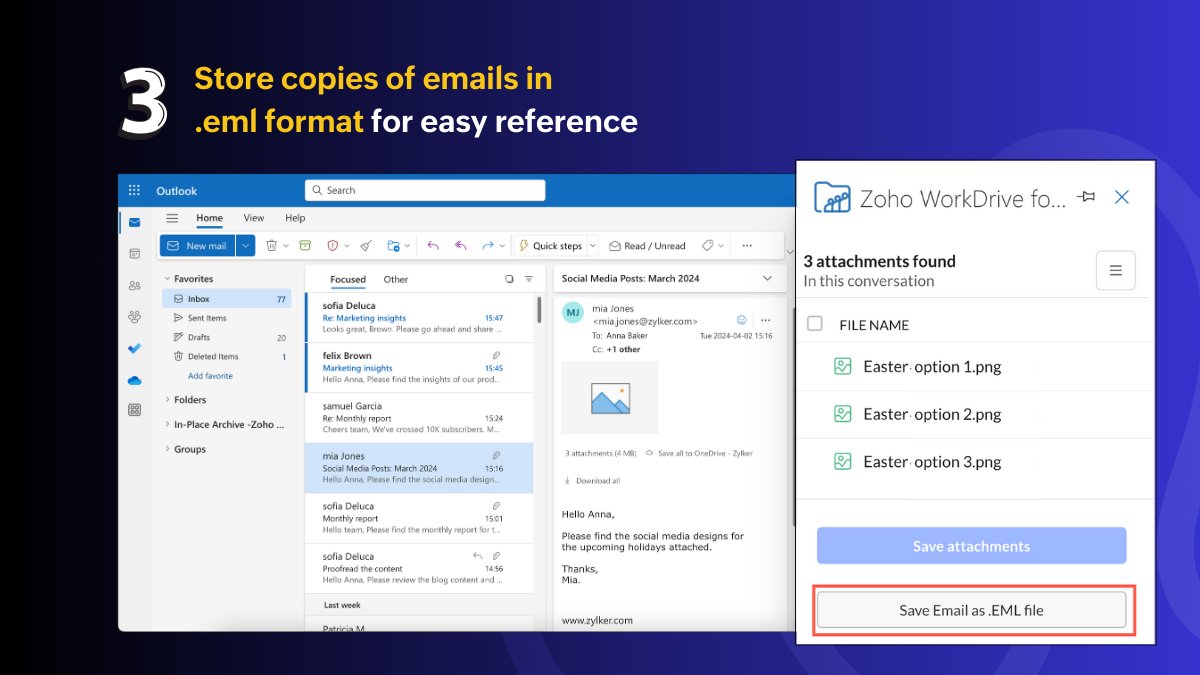The height and width of the screenshot is (675, 1200).
Task: Open Delete options dropdown arrow
Action: 286,246
